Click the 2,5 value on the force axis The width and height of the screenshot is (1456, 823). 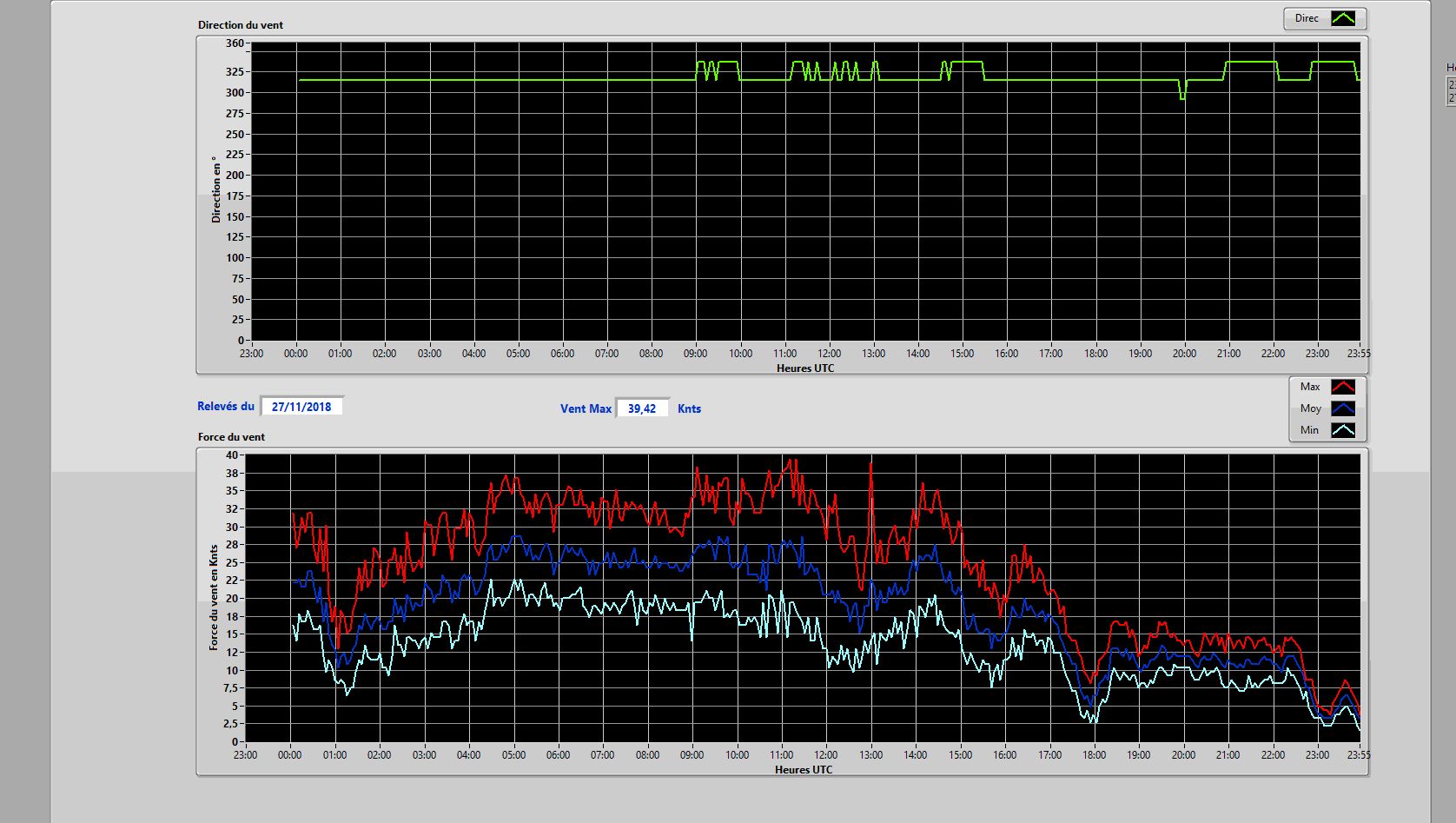(230, 724)
